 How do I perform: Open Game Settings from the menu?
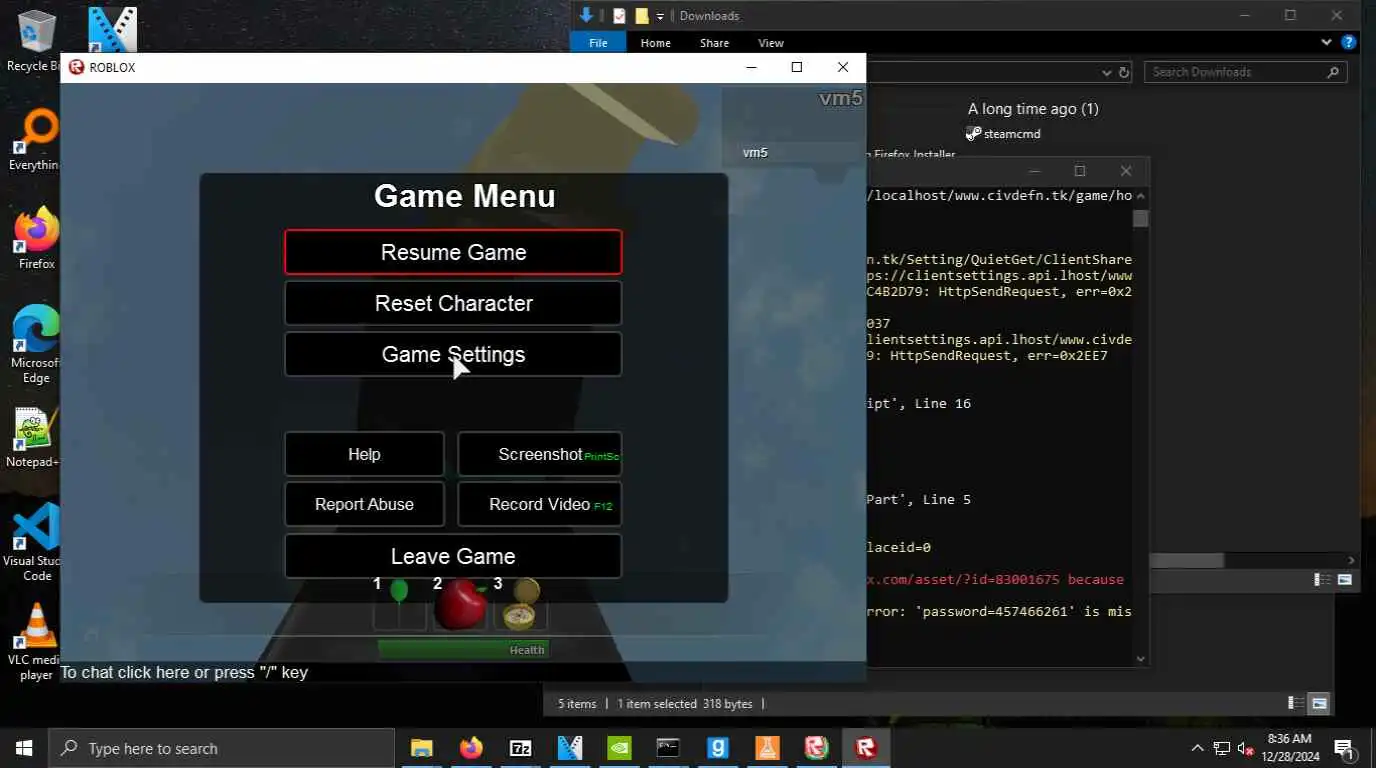tap(453, 354)
